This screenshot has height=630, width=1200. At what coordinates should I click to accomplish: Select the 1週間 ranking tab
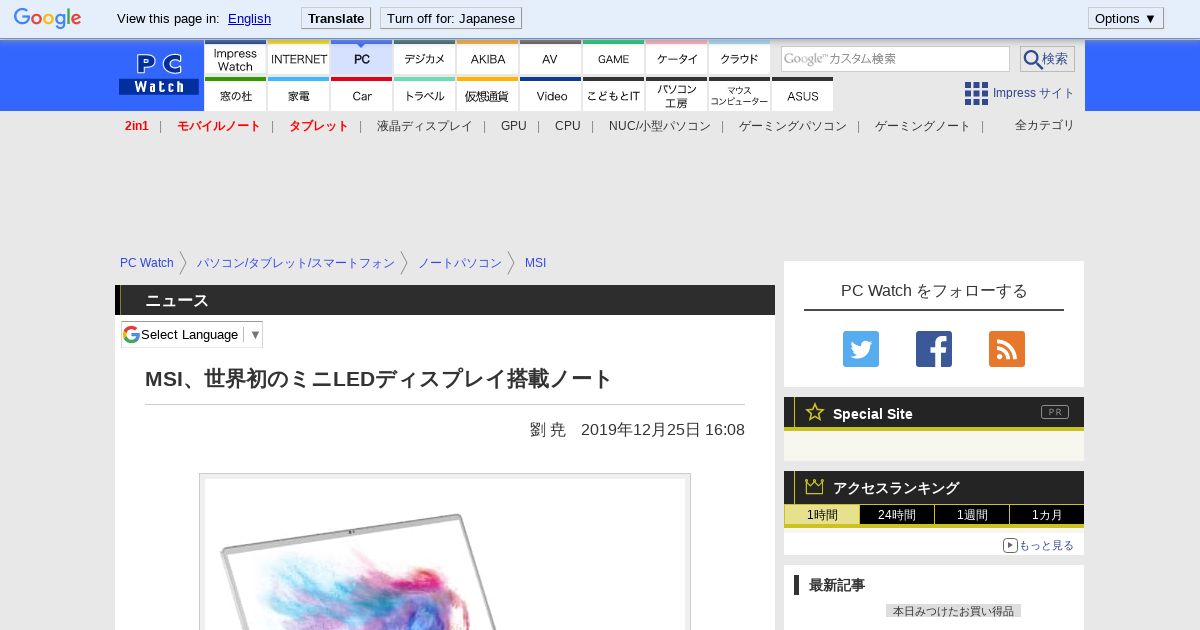pos(972,515)
